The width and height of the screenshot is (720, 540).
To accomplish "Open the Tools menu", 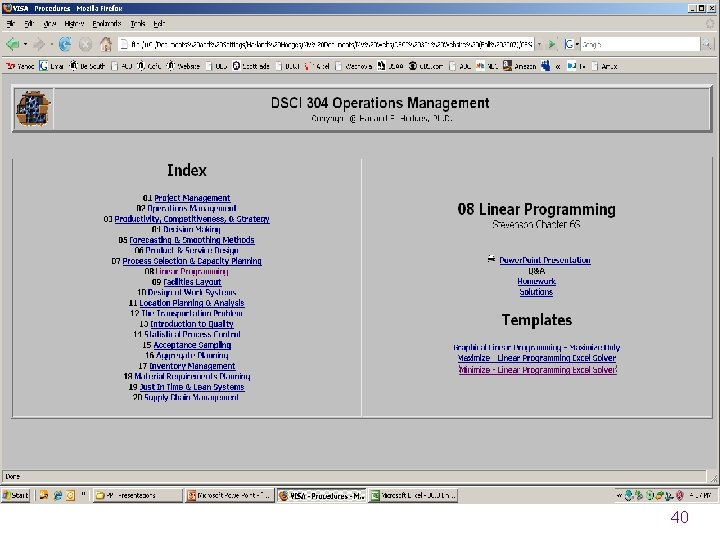I will (x=138, y=23).
